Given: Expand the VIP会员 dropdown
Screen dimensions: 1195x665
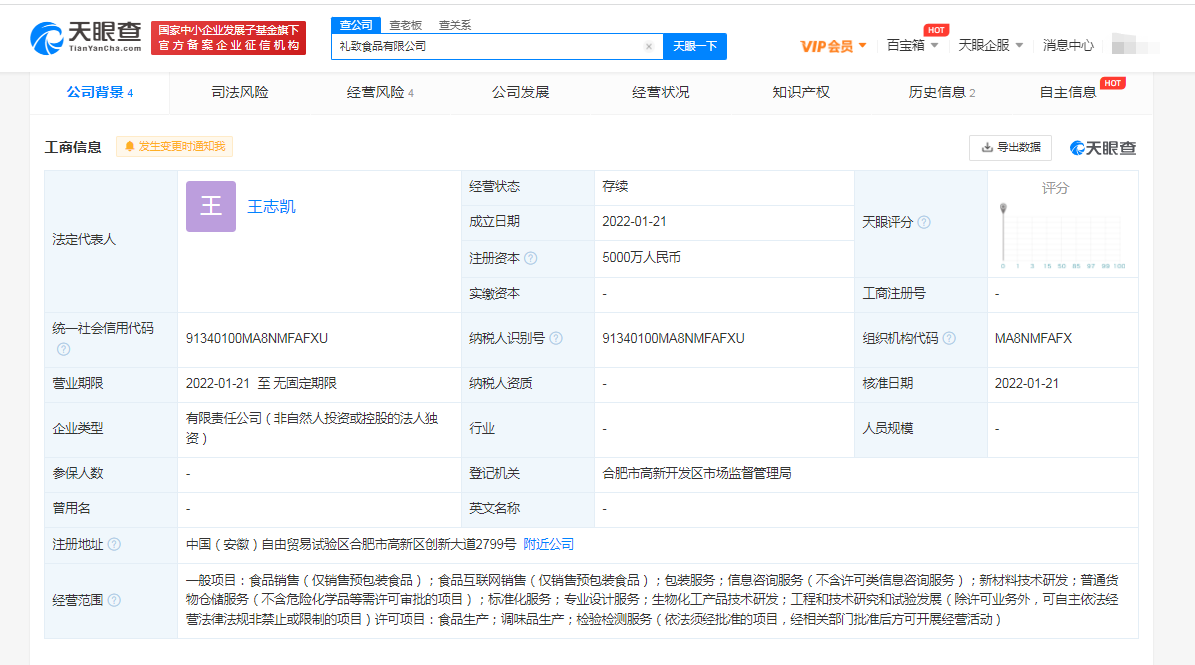Looking at the screenshot, I should (833, 46).
